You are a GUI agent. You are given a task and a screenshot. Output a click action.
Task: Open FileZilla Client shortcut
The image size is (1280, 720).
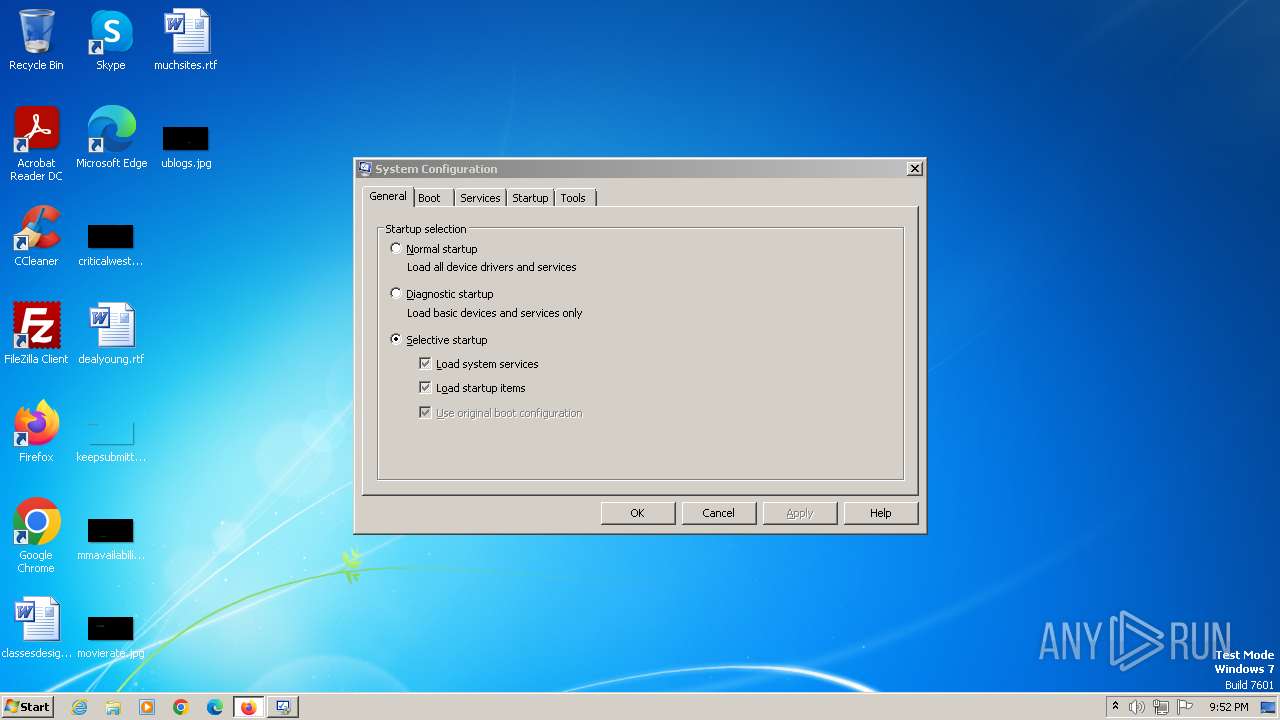(x=36, y=333)
